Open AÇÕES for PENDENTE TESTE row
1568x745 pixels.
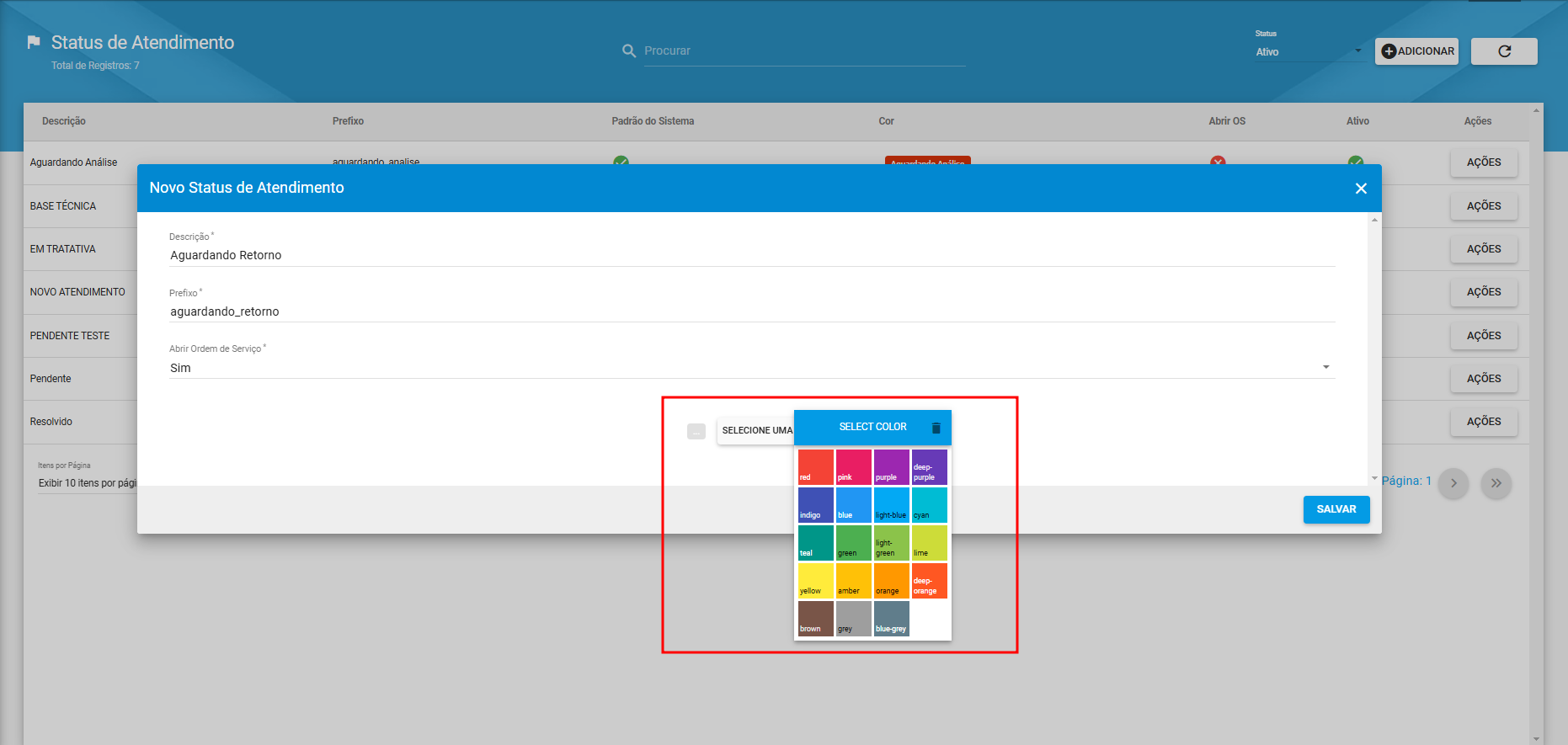(x=1484, y=336)
